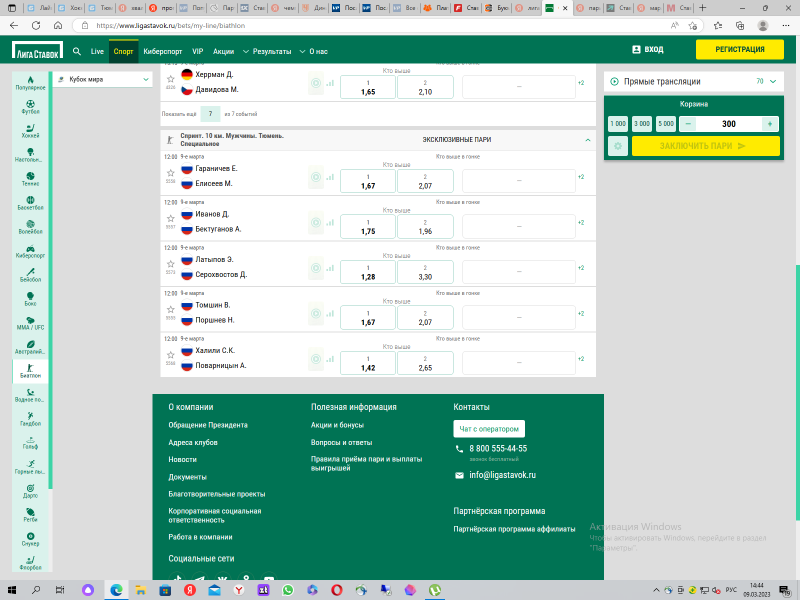The height and width of the screenshot is (600, 800).
Task: Increase bet amount with plus button
Action: click(x=769, y=124)
